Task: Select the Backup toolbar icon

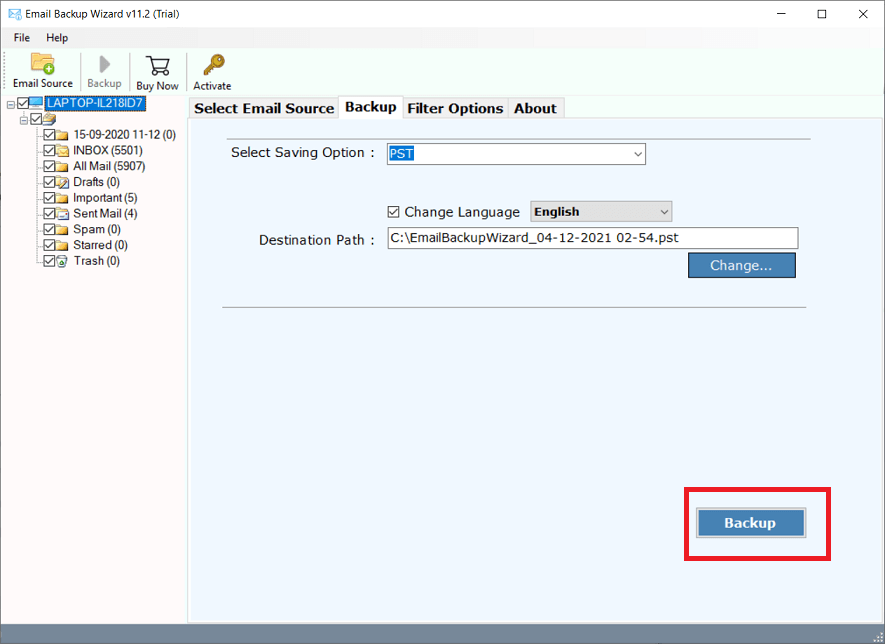Action: 103,66
